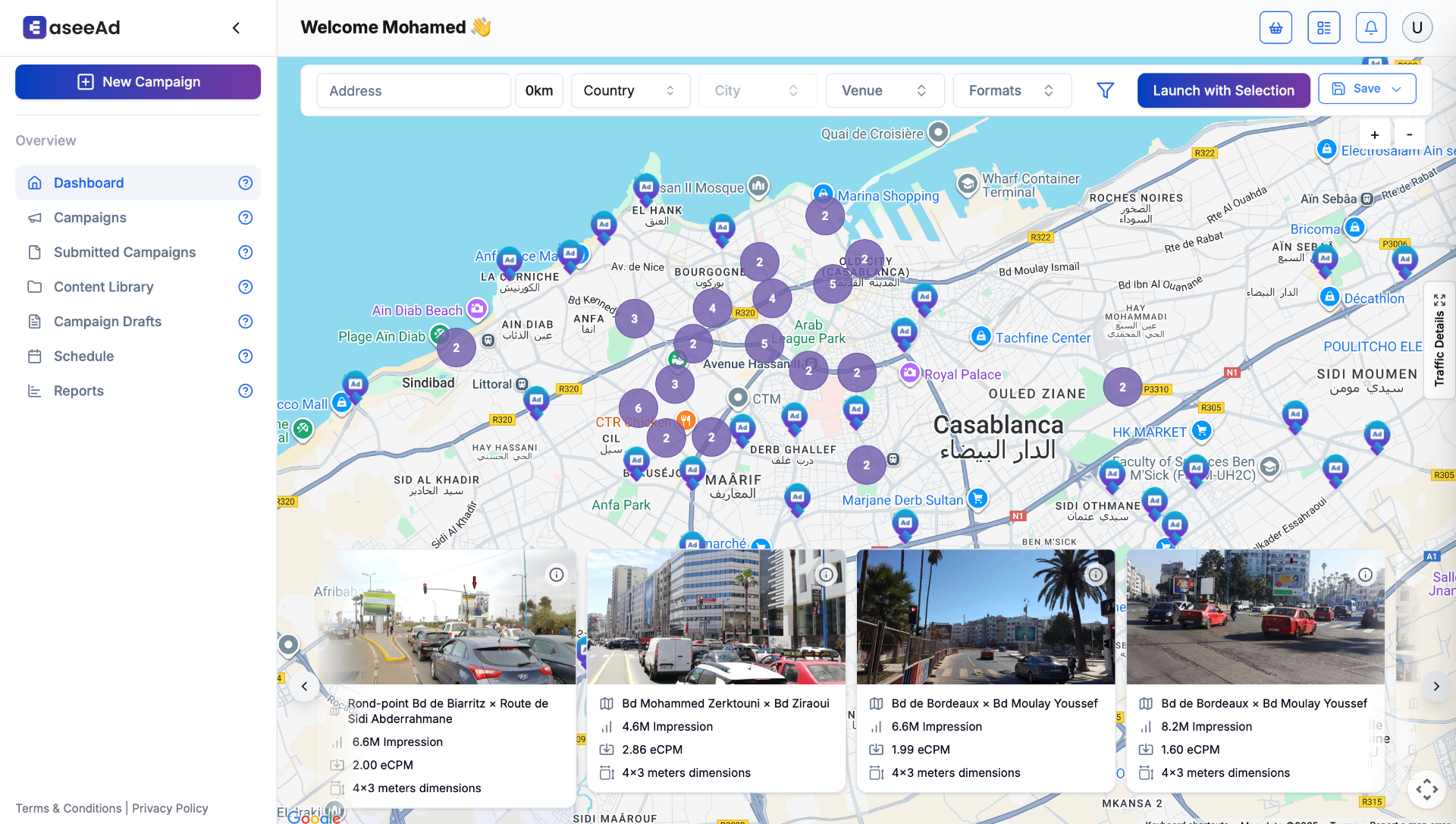Click the help icon next to Campaigns
Viewport: 1456px width, 824px height.
click(x=245, y=218)
